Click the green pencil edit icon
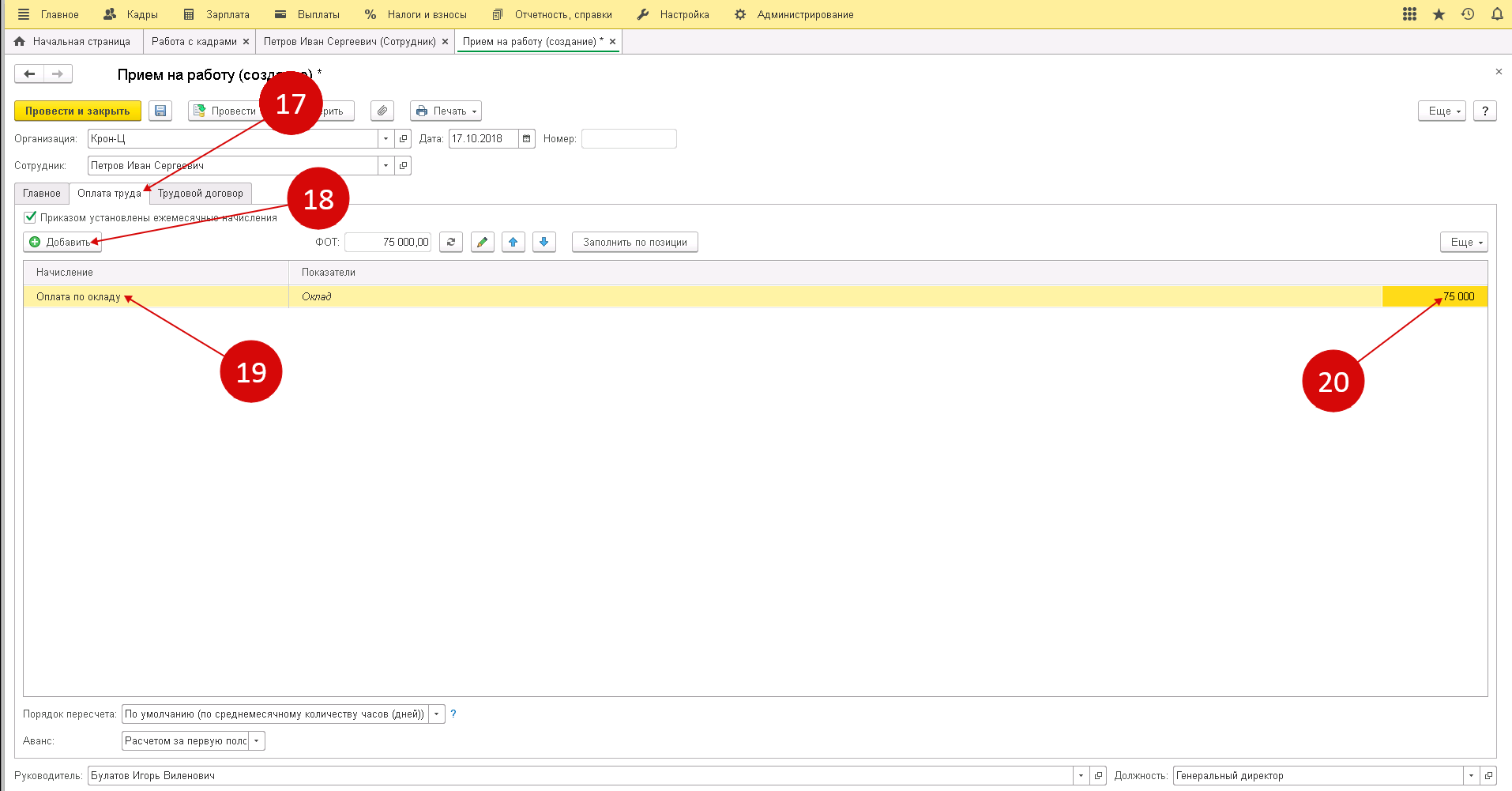 [x=482, y=243]
